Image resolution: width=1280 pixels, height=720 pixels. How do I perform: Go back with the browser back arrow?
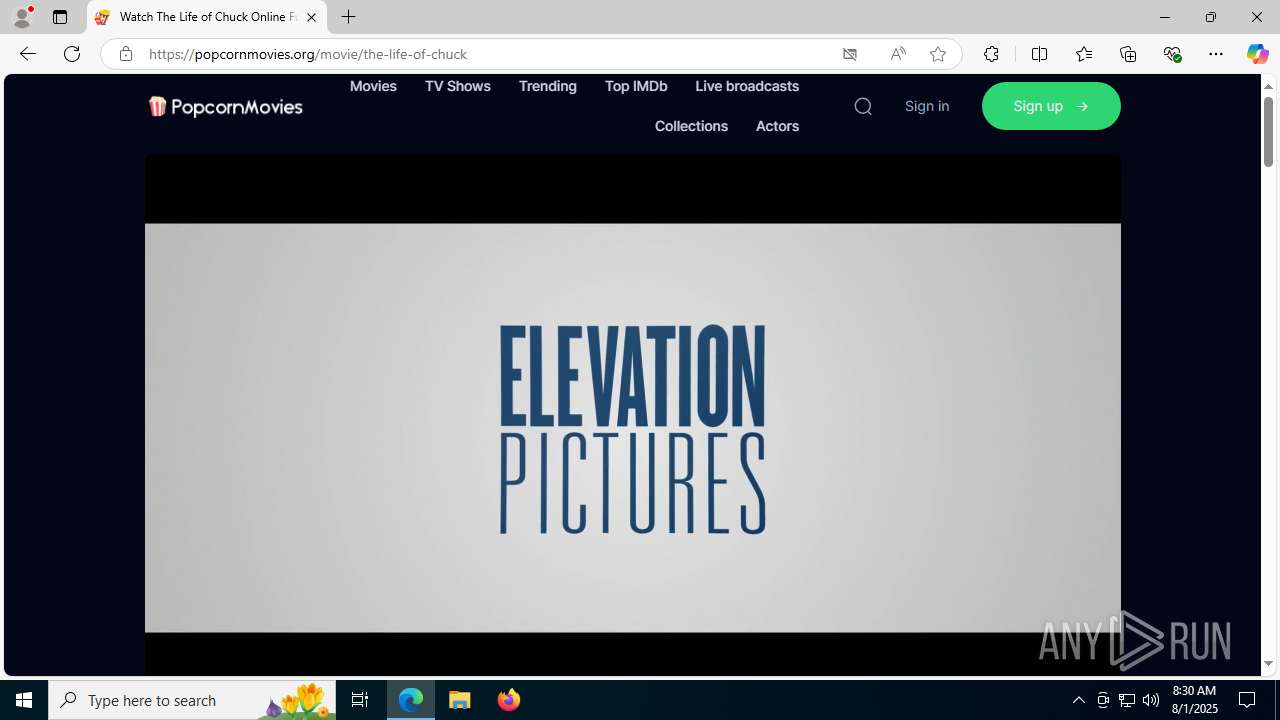tap(27, 54)
